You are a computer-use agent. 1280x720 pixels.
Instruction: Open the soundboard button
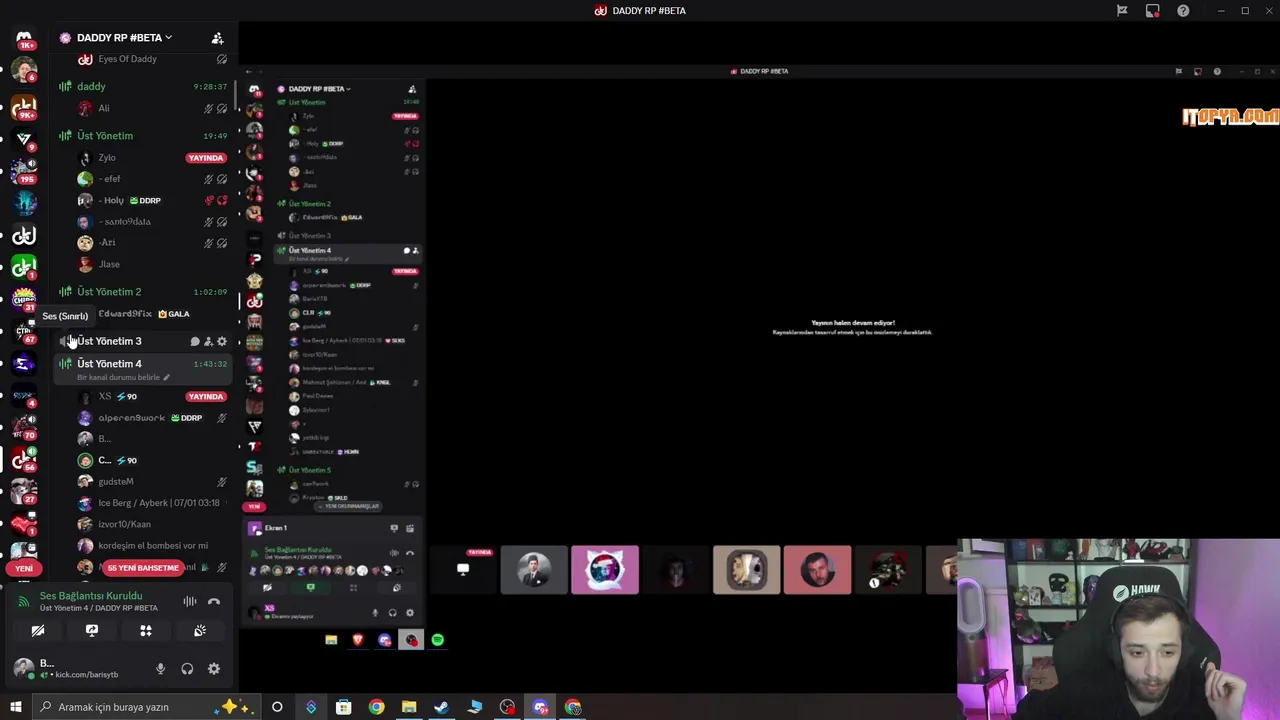pos(200,631)
